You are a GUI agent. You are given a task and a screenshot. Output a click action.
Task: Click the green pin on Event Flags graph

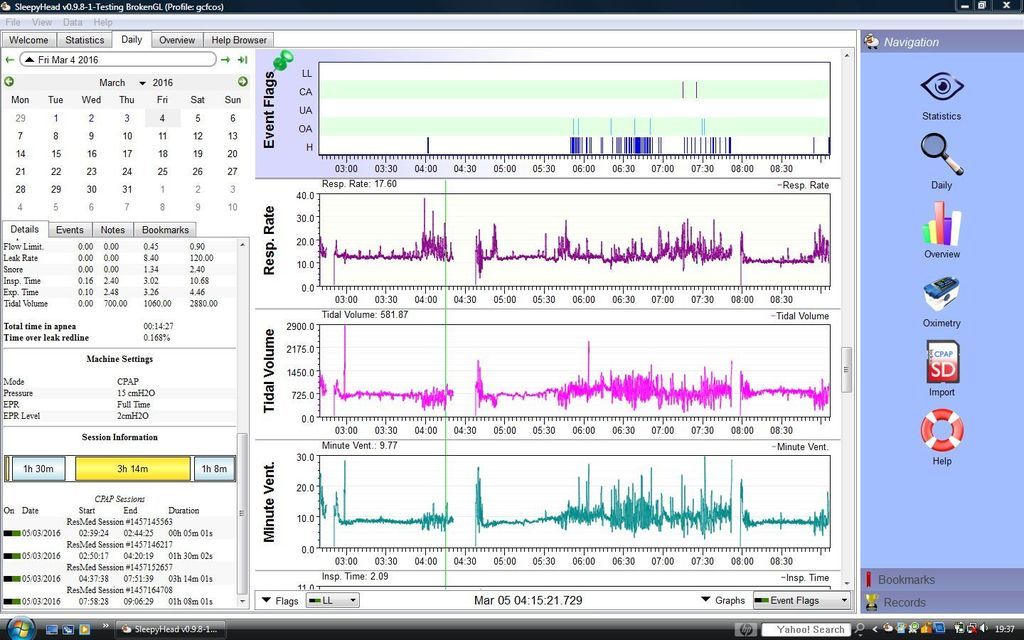[283, 61]
